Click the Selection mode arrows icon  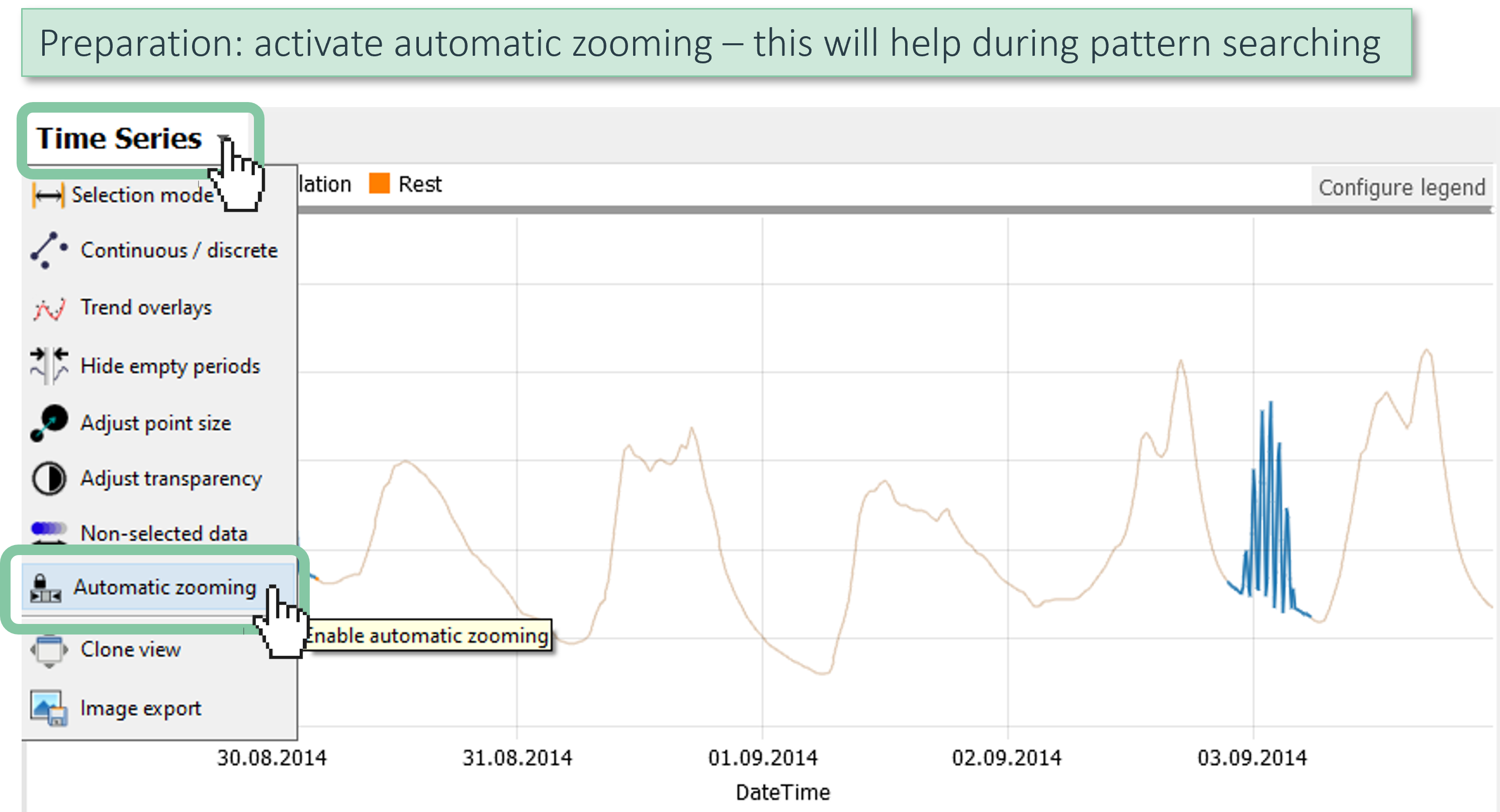(x=48, y=196)
